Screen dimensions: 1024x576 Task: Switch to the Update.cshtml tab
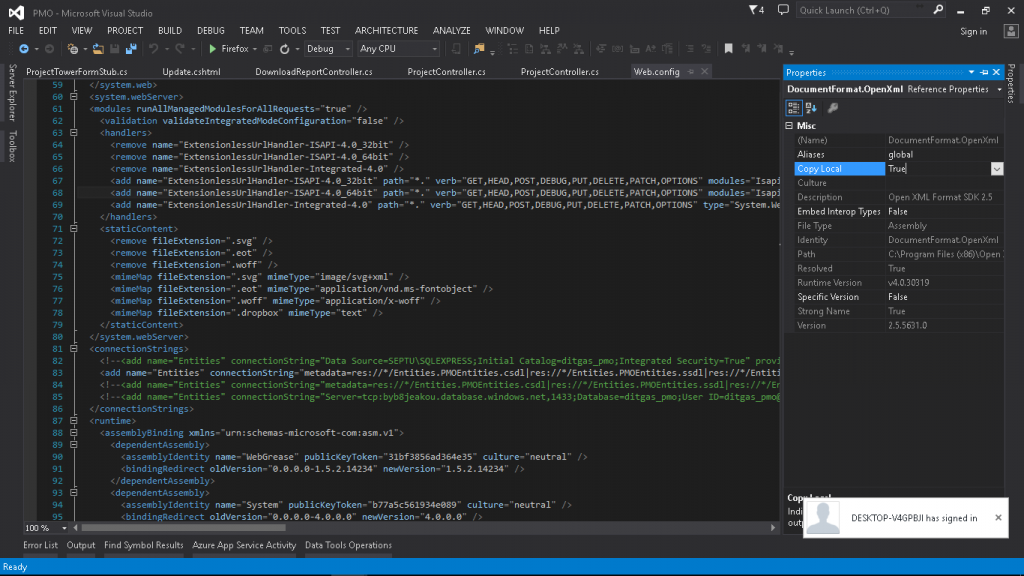191,72
